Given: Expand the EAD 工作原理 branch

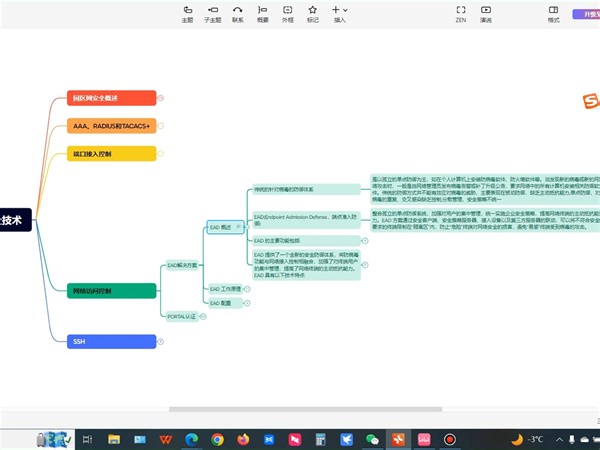Looking at the screenshot, I should click(x=247, y=289).
